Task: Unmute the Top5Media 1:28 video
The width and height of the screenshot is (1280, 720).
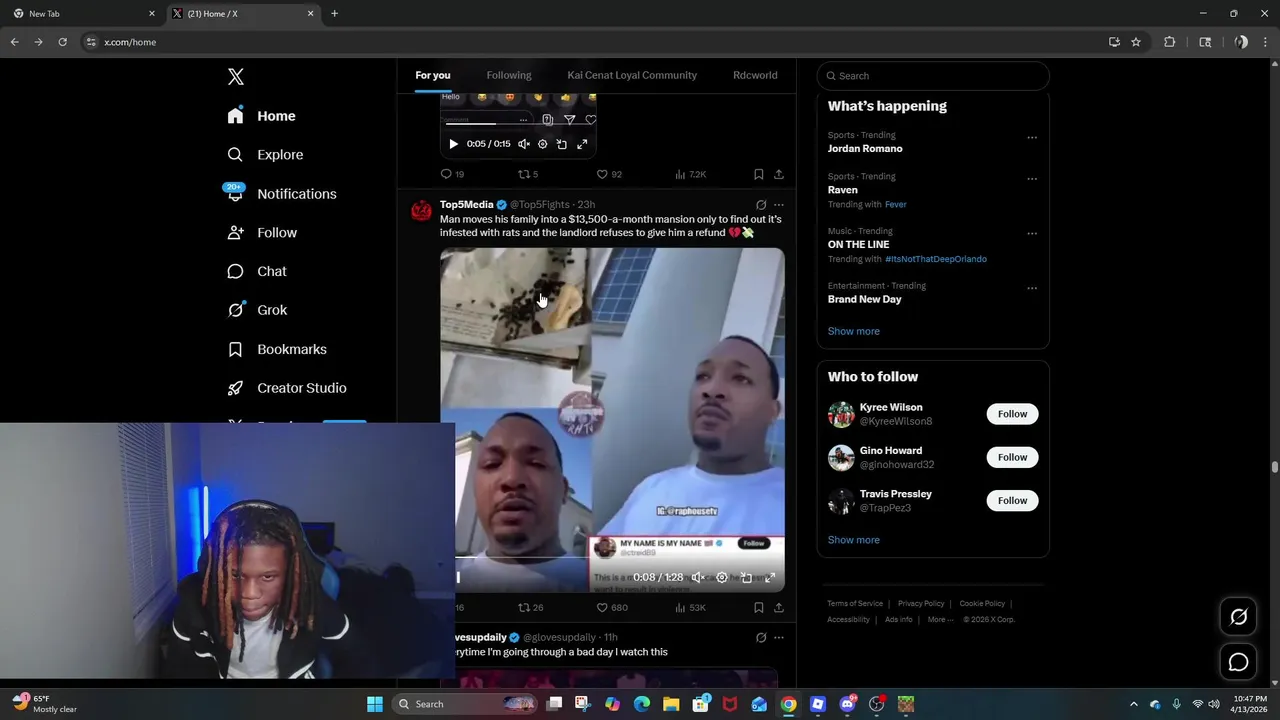Action: [697, 577]
